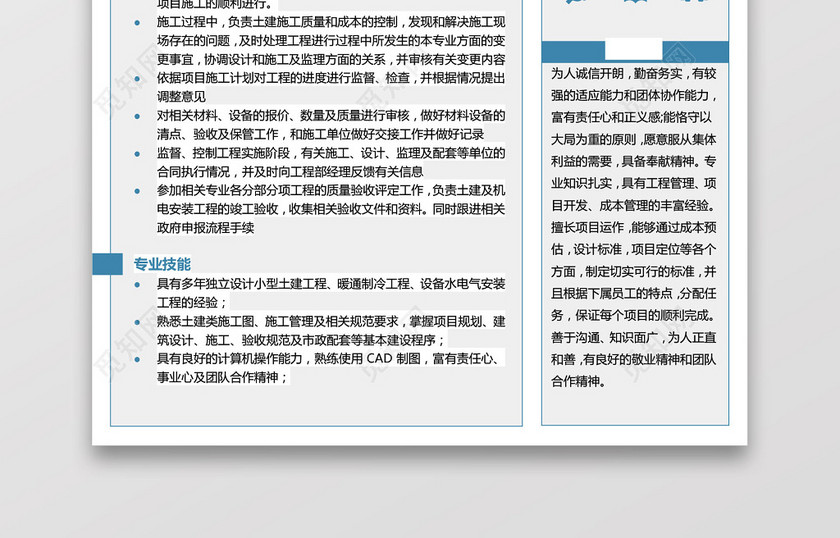
Task: Click the text 调整意见
Action: click(x=181, y=97)
